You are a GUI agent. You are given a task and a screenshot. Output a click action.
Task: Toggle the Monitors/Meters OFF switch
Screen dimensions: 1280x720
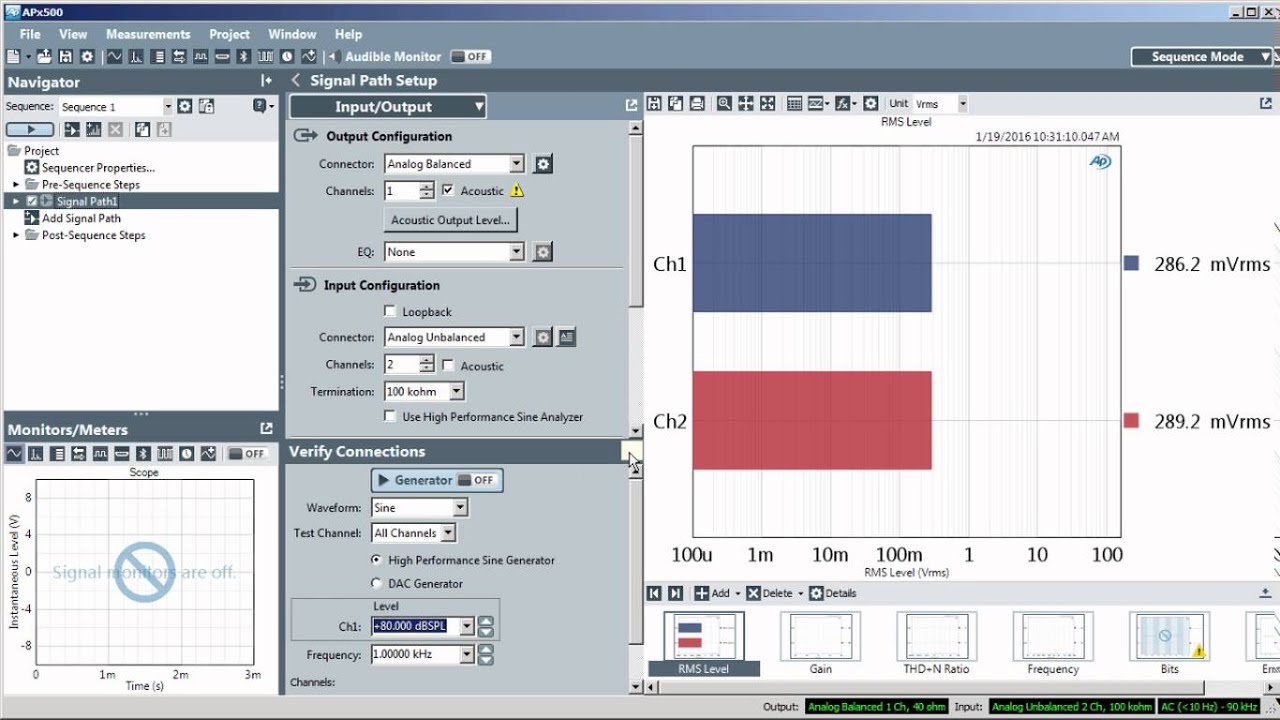point(248,454)
